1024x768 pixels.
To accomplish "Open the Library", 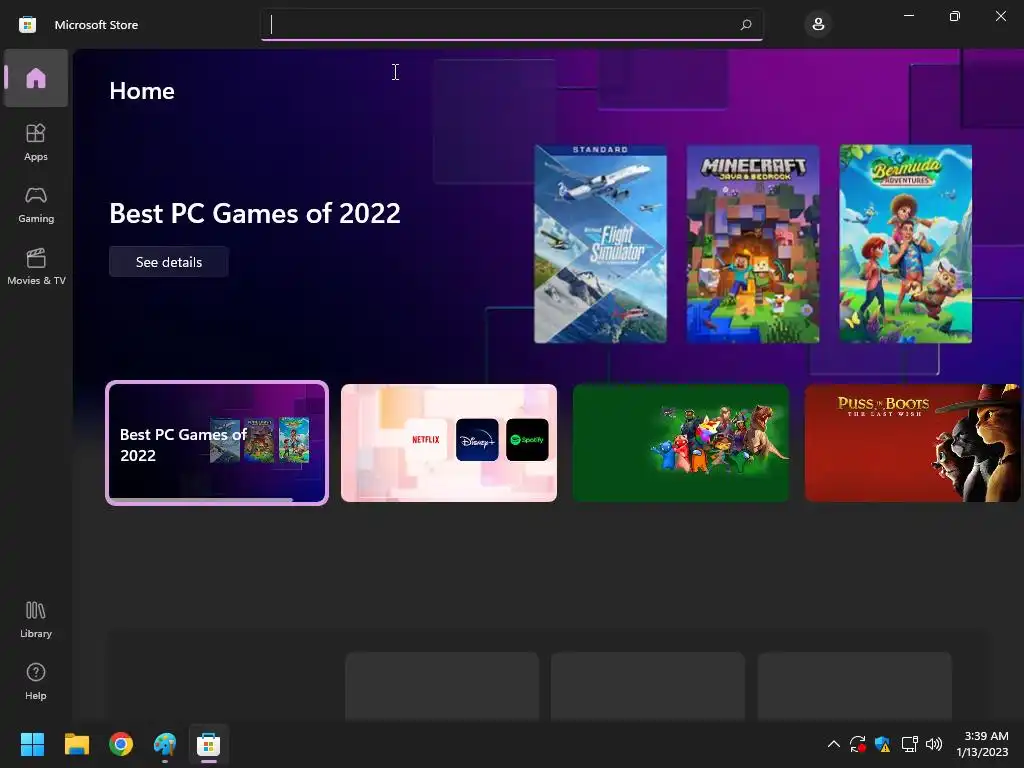I will coord(36,620).
